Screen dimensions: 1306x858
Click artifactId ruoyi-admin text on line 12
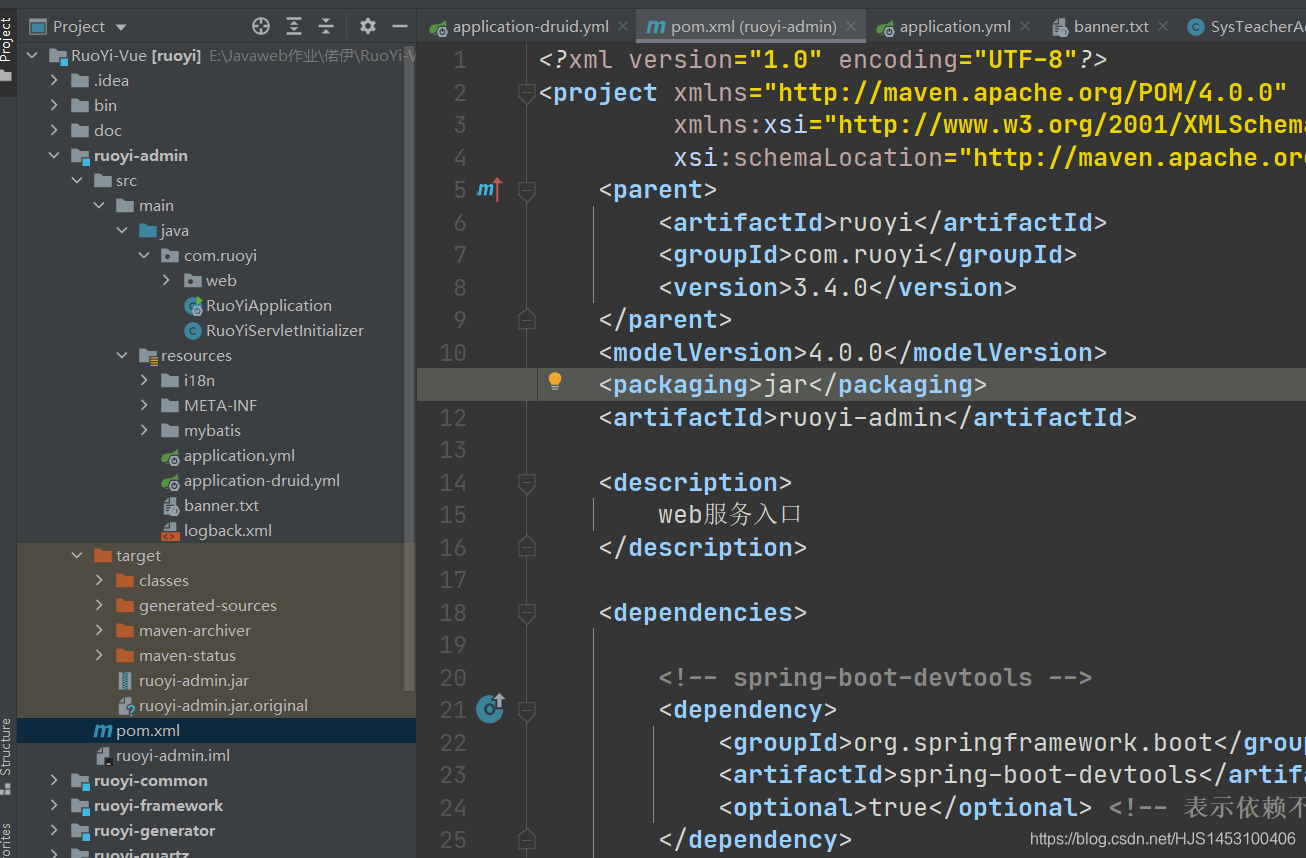[861, 417]
